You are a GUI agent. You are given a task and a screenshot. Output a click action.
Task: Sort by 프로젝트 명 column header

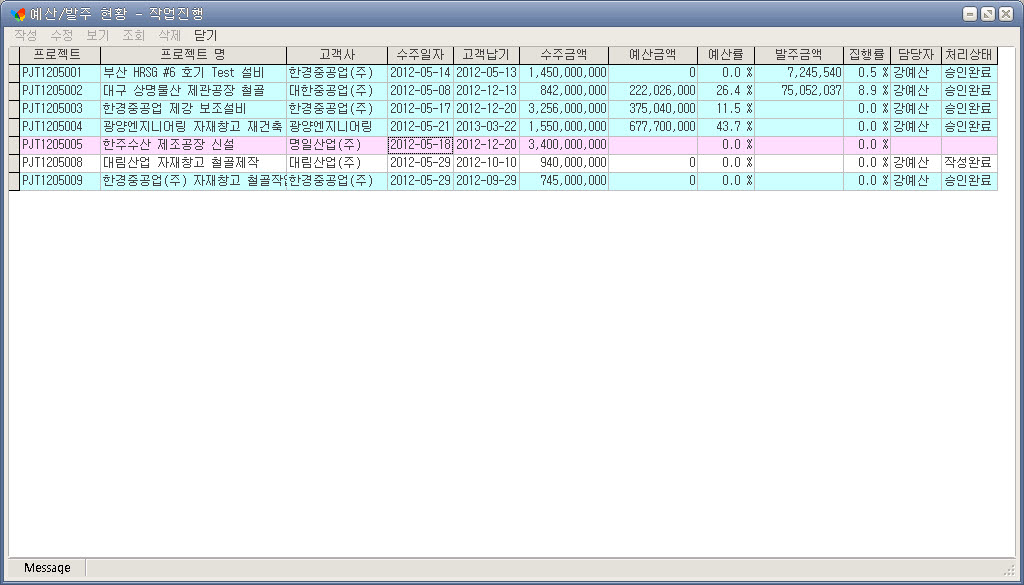pos(193,55)
